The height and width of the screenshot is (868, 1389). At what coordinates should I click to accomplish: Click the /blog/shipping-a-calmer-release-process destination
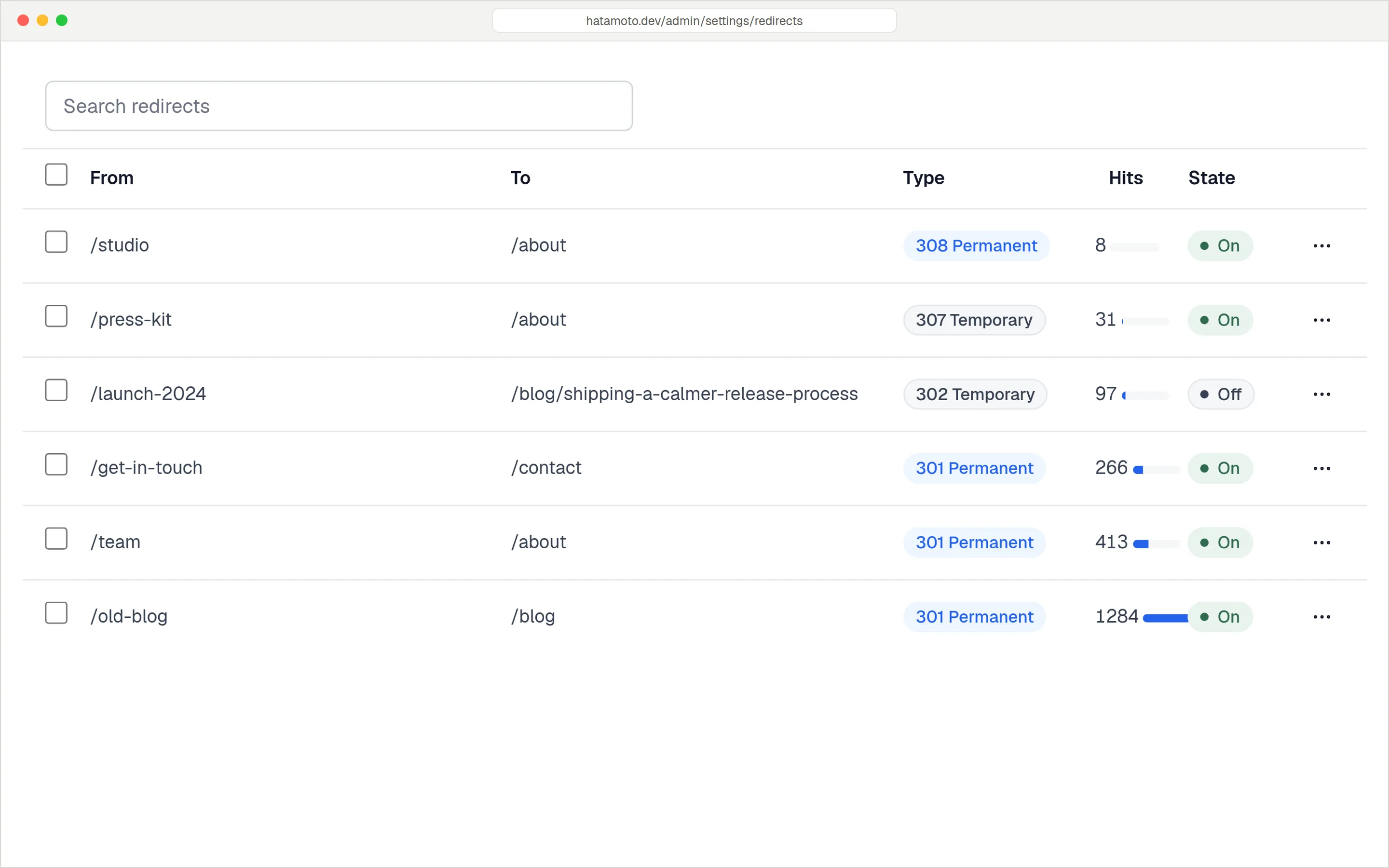pos(684,394)
